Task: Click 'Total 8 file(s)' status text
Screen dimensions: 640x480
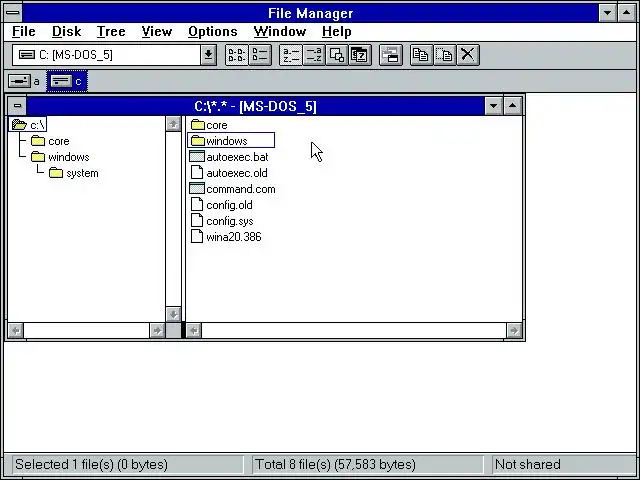Action: pos(335,464)
